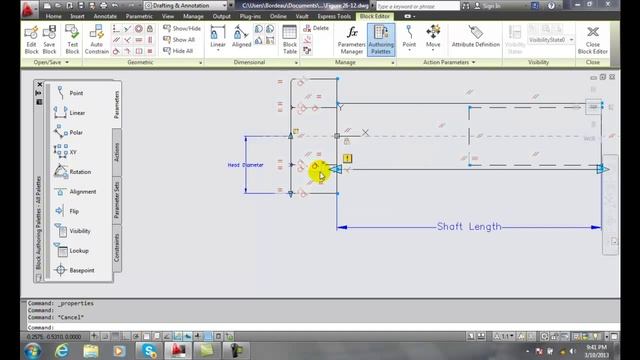Select the Basepoint parameter in palette
This screenshot has width=640, height=360.
(x=74, y=270)
